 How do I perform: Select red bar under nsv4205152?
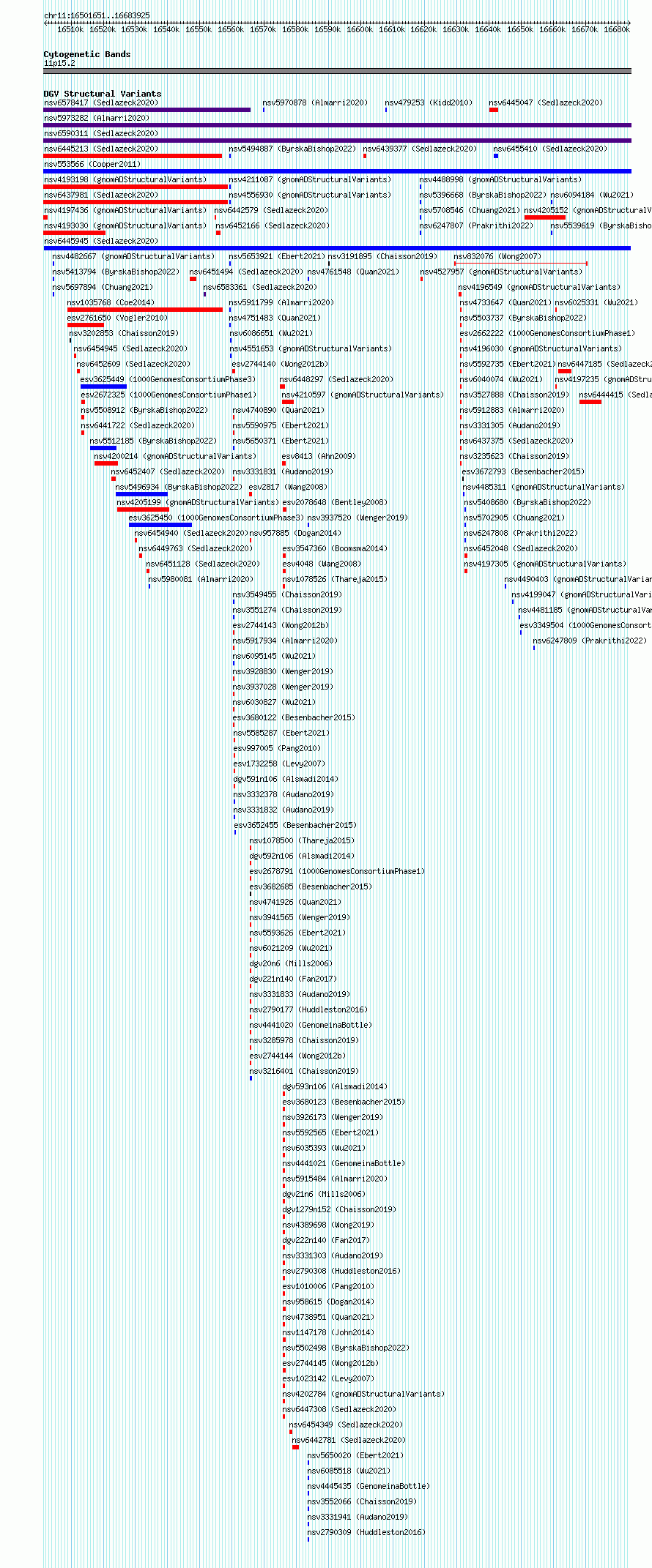(545, 217)
